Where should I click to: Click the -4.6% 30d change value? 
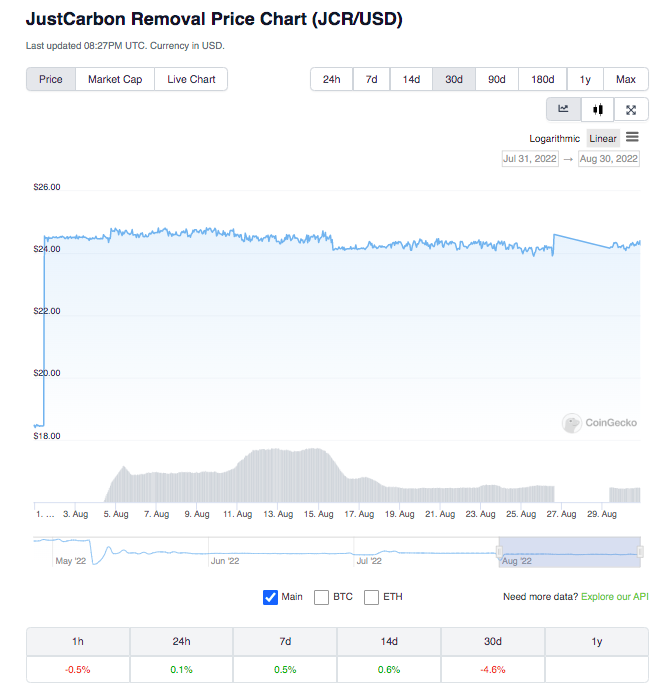point(493,670)
